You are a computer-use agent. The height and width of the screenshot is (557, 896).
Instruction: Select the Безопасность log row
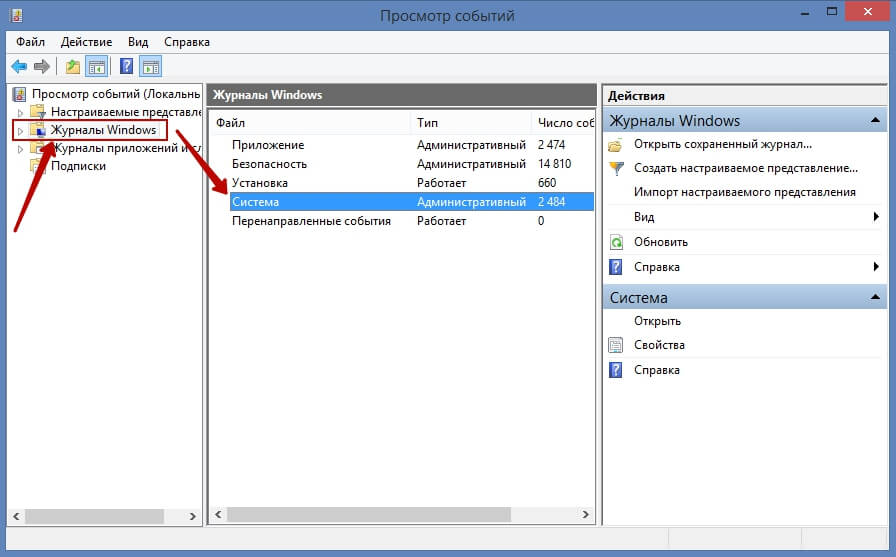point(269,164)
